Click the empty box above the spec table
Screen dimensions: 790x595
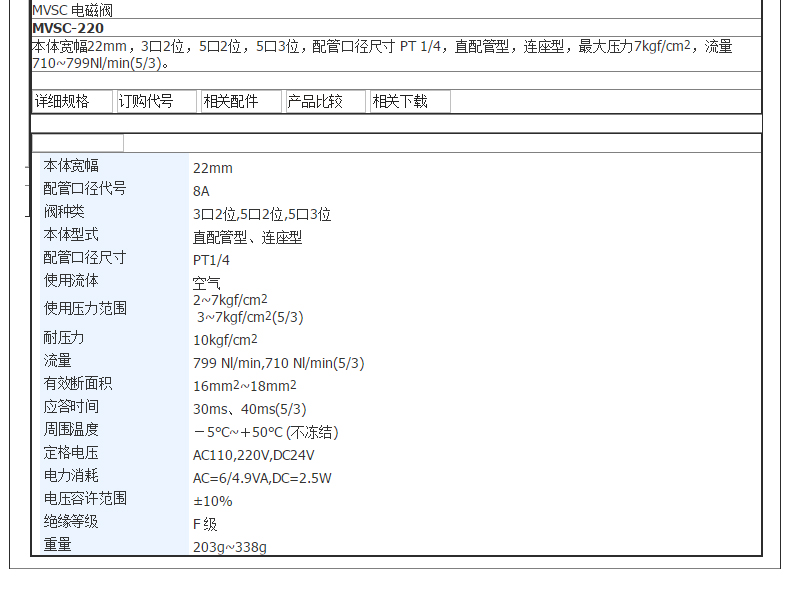click(x=78, y=143)
